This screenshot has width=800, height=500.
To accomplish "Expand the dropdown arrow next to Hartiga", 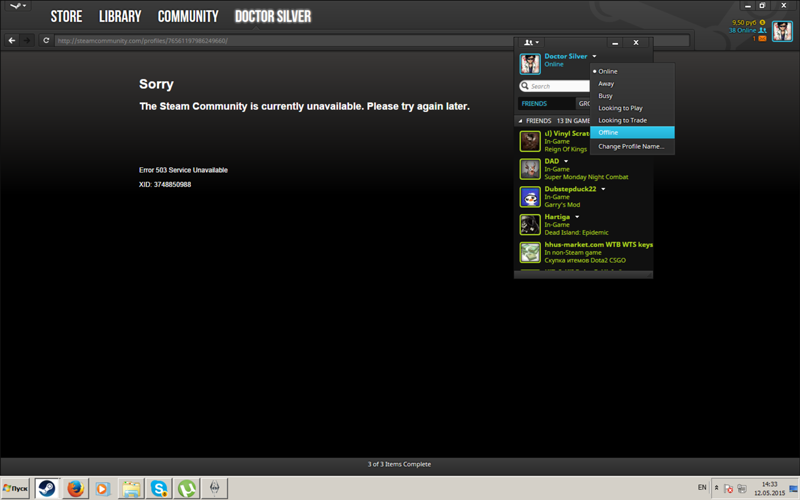I will [x=577, y=217].
